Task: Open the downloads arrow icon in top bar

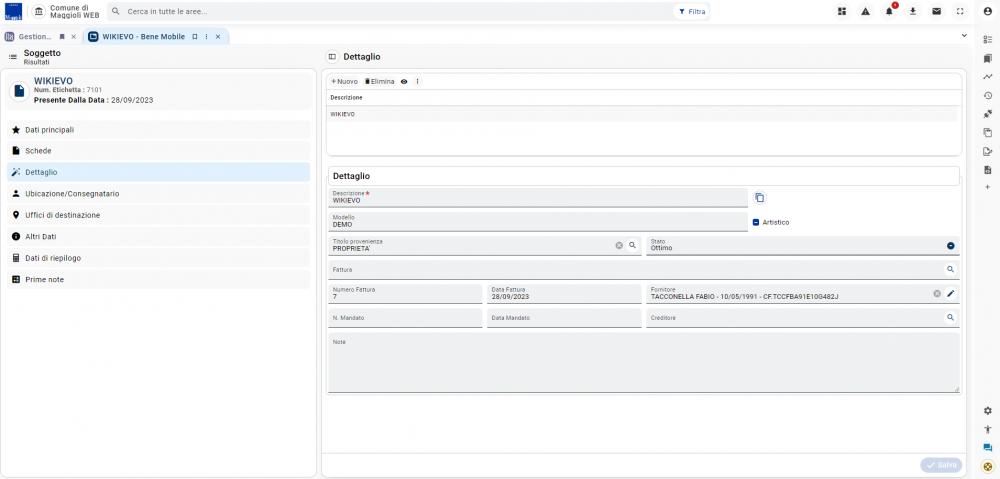Action: click(x=913, y=11)
